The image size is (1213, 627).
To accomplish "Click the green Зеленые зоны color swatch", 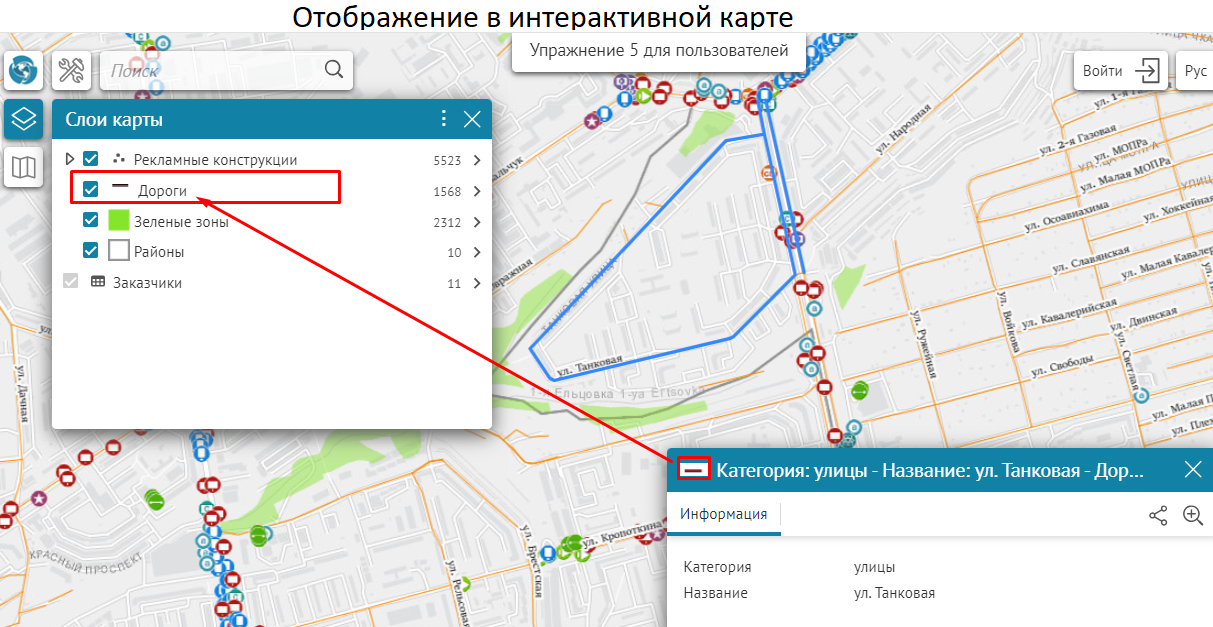I will 119,221.
